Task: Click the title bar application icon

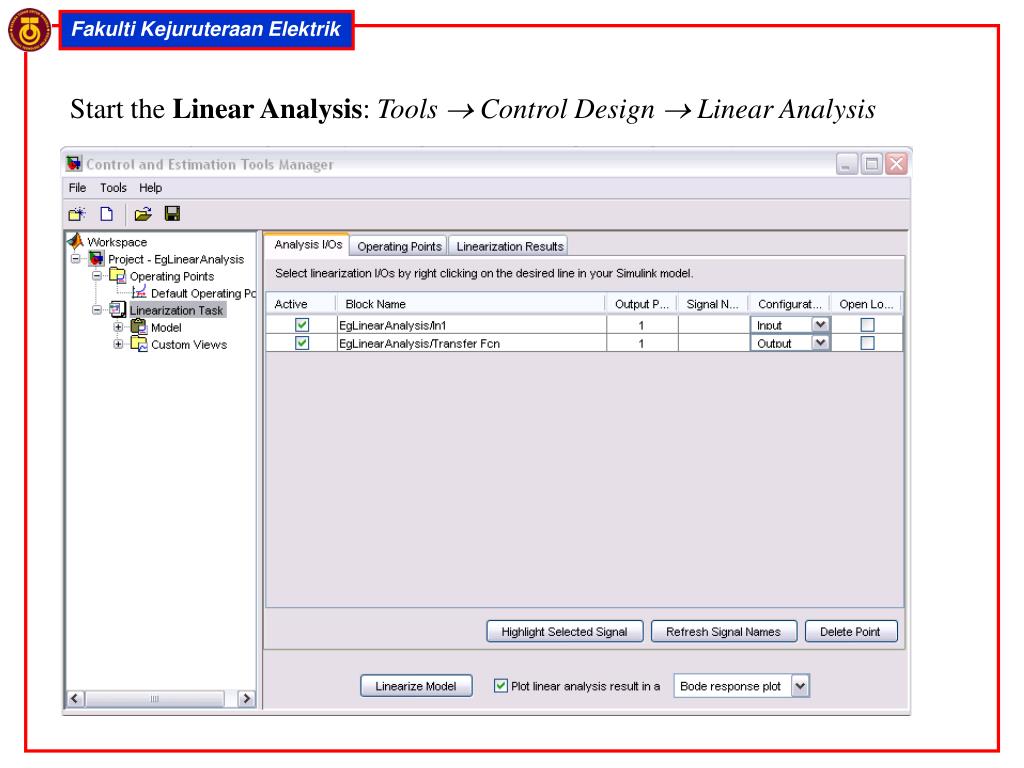Action: coord(74,163)
